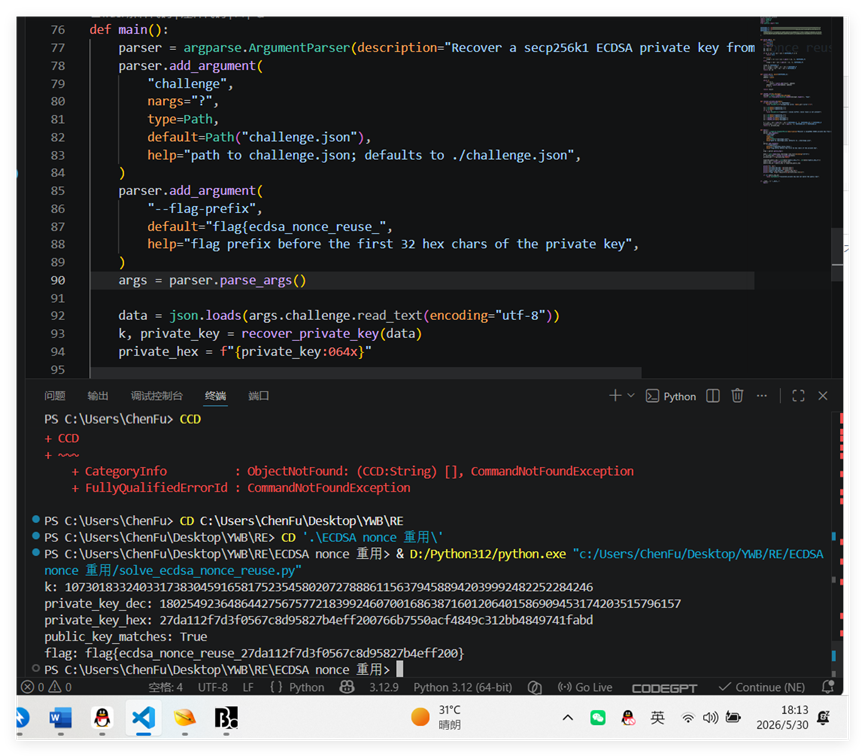Place cursor on line 90 parse_args call
The width and height of the screenshot is (865, 756).
(x=263, y=280)
